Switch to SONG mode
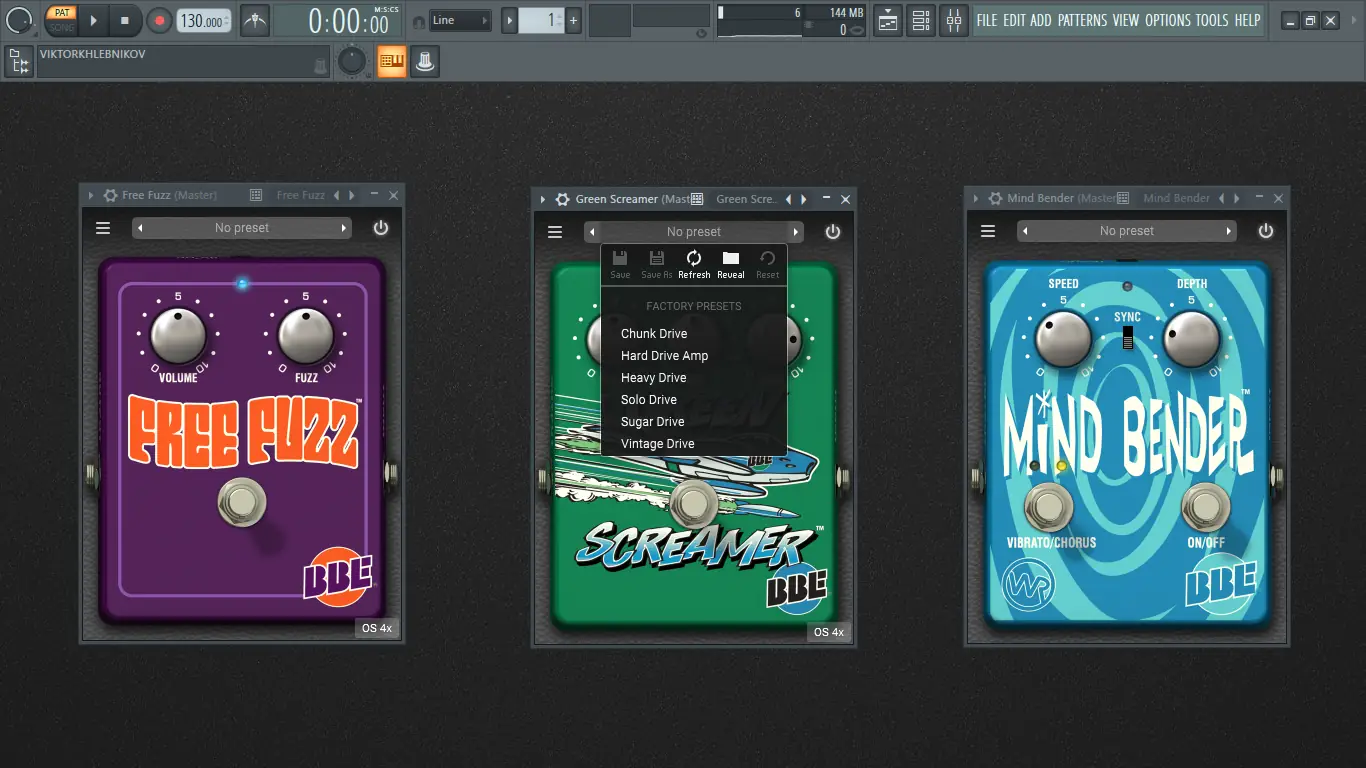 (x=62, y=27)
